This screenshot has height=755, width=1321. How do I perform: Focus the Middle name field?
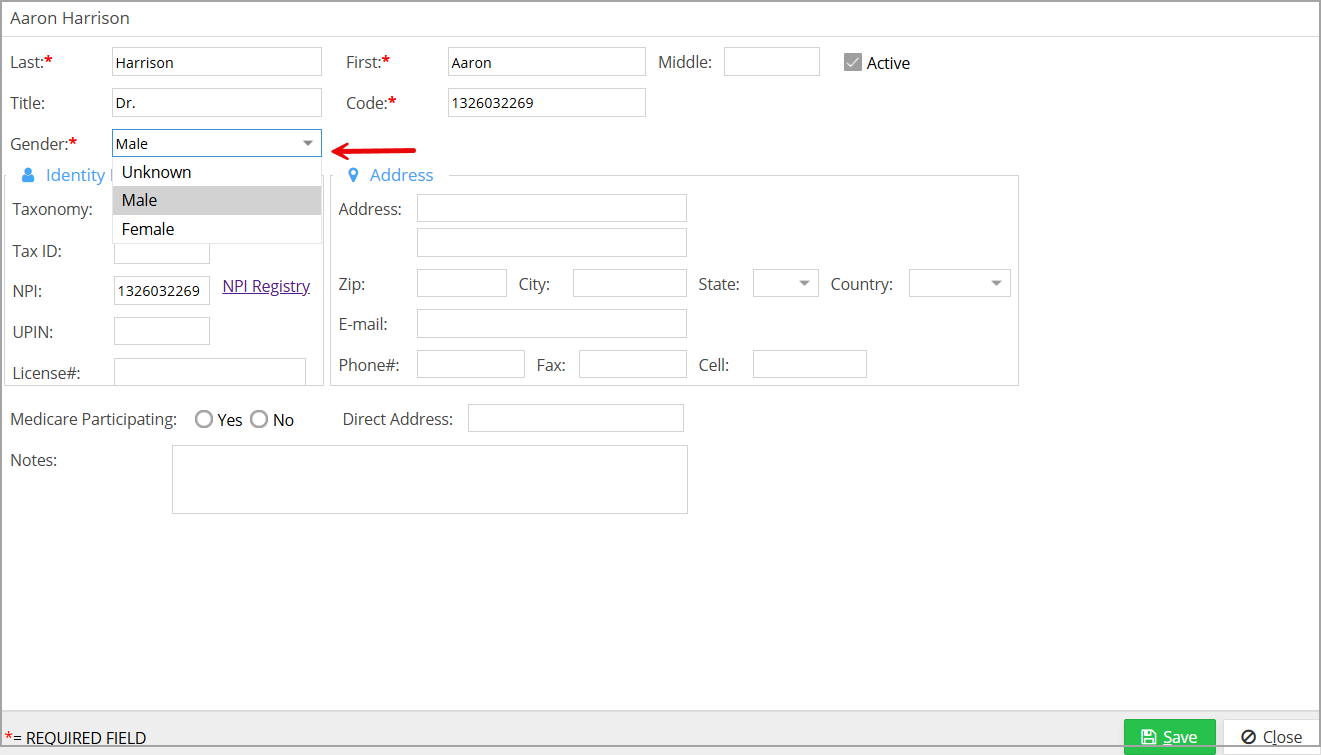click(x=771, y=62)
